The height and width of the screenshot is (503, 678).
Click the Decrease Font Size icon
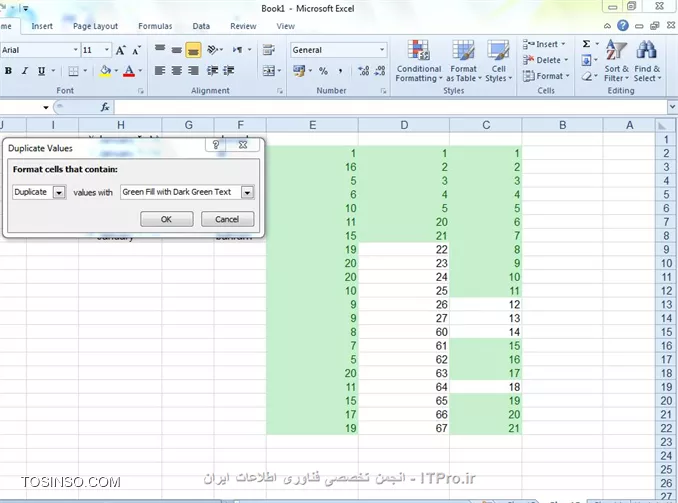[x=136, y=50]
